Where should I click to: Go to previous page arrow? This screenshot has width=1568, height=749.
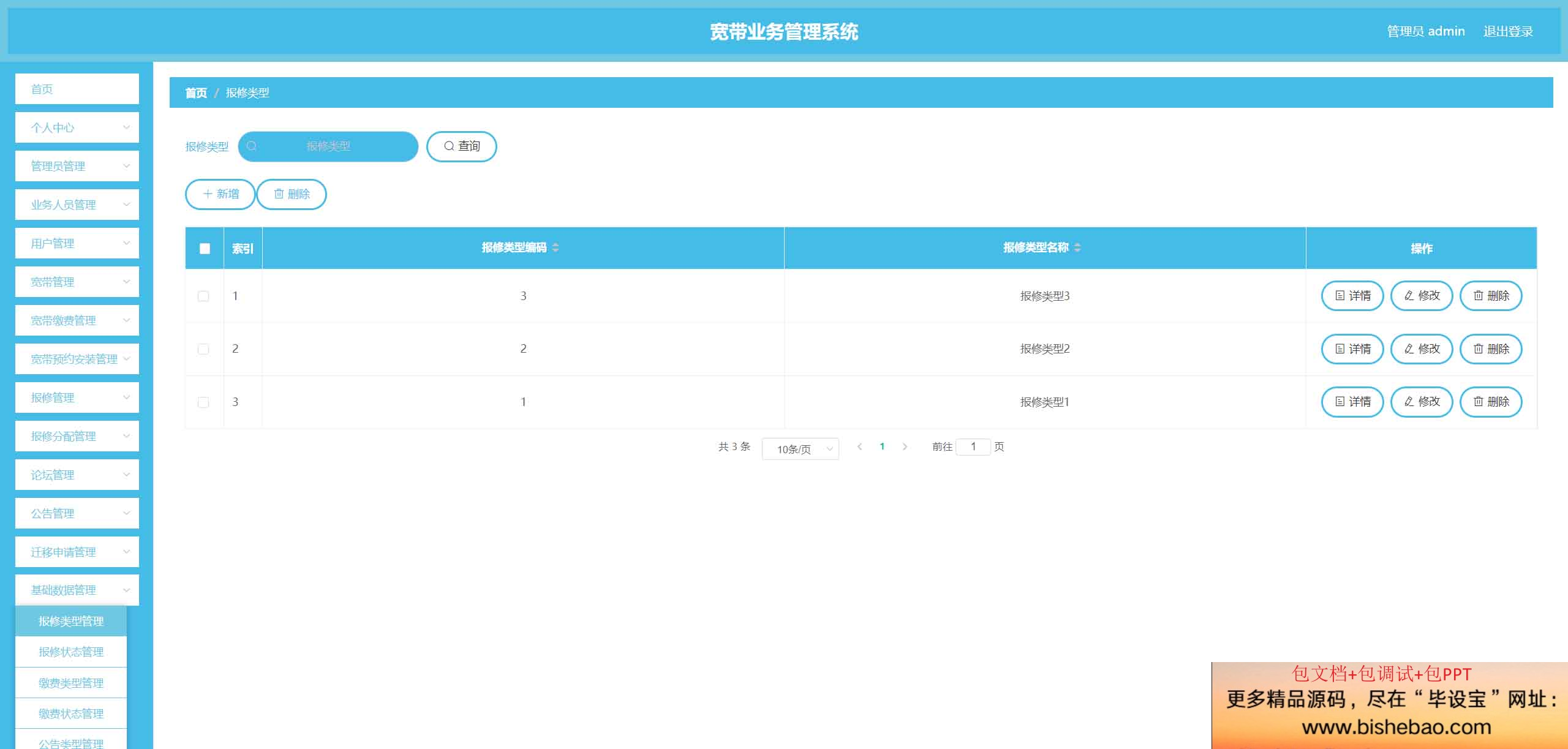coord(860,446)
